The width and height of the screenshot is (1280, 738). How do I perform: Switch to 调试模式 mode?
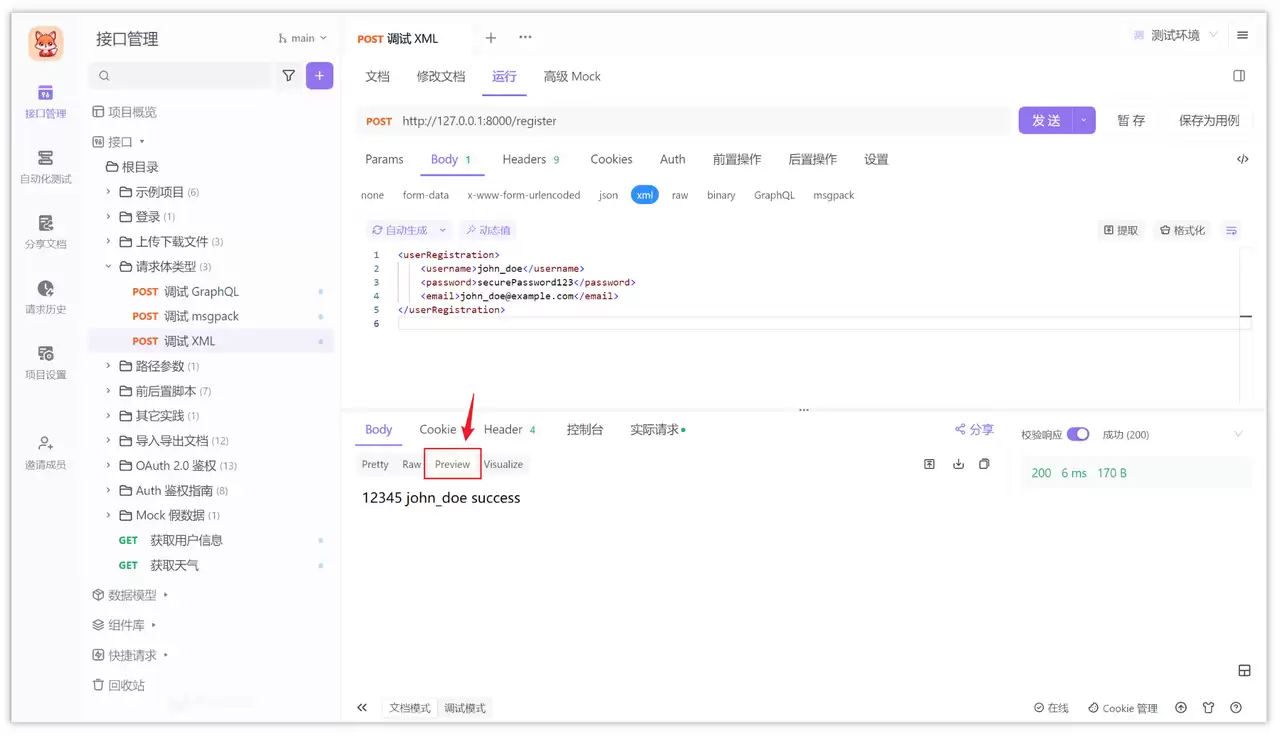[x=465, y=708]
